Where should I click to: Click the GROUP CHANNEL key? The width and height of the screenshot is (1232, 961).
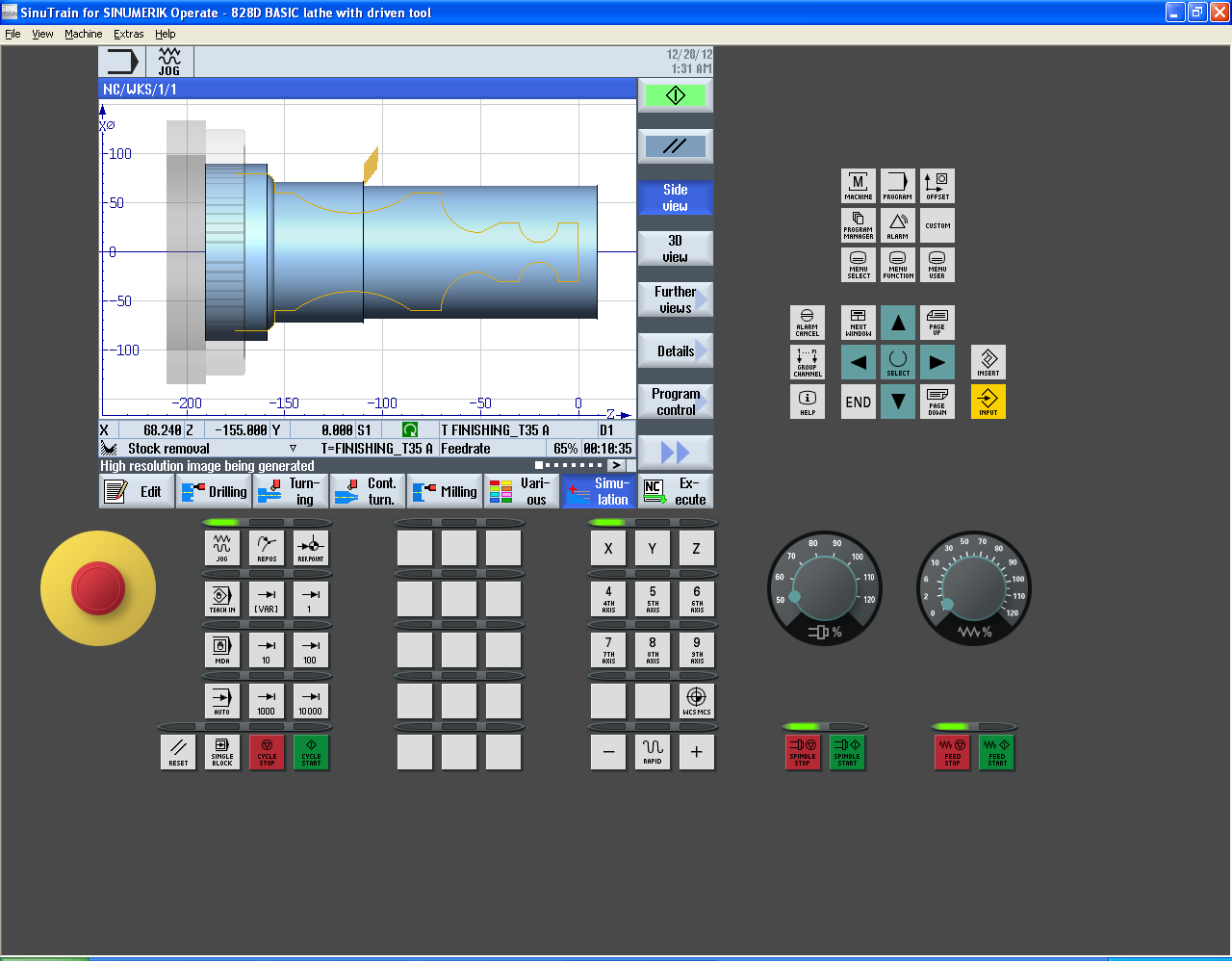[808, 362]
